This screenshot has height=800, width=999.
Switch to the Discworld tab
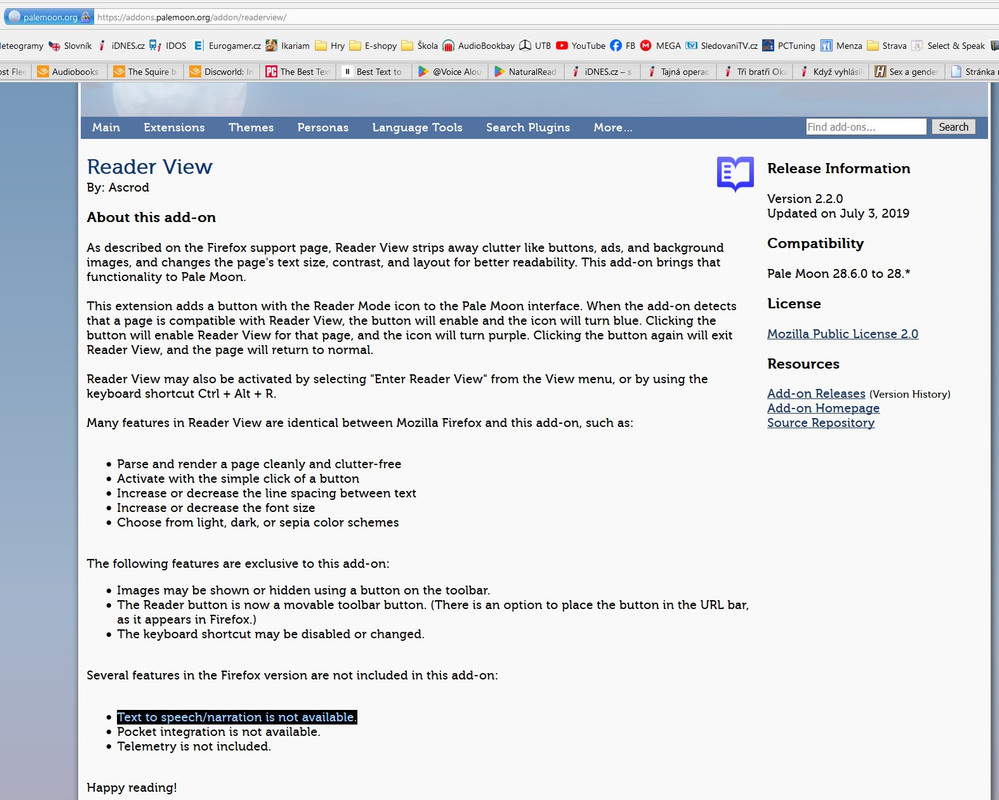(x=221, y=71)
